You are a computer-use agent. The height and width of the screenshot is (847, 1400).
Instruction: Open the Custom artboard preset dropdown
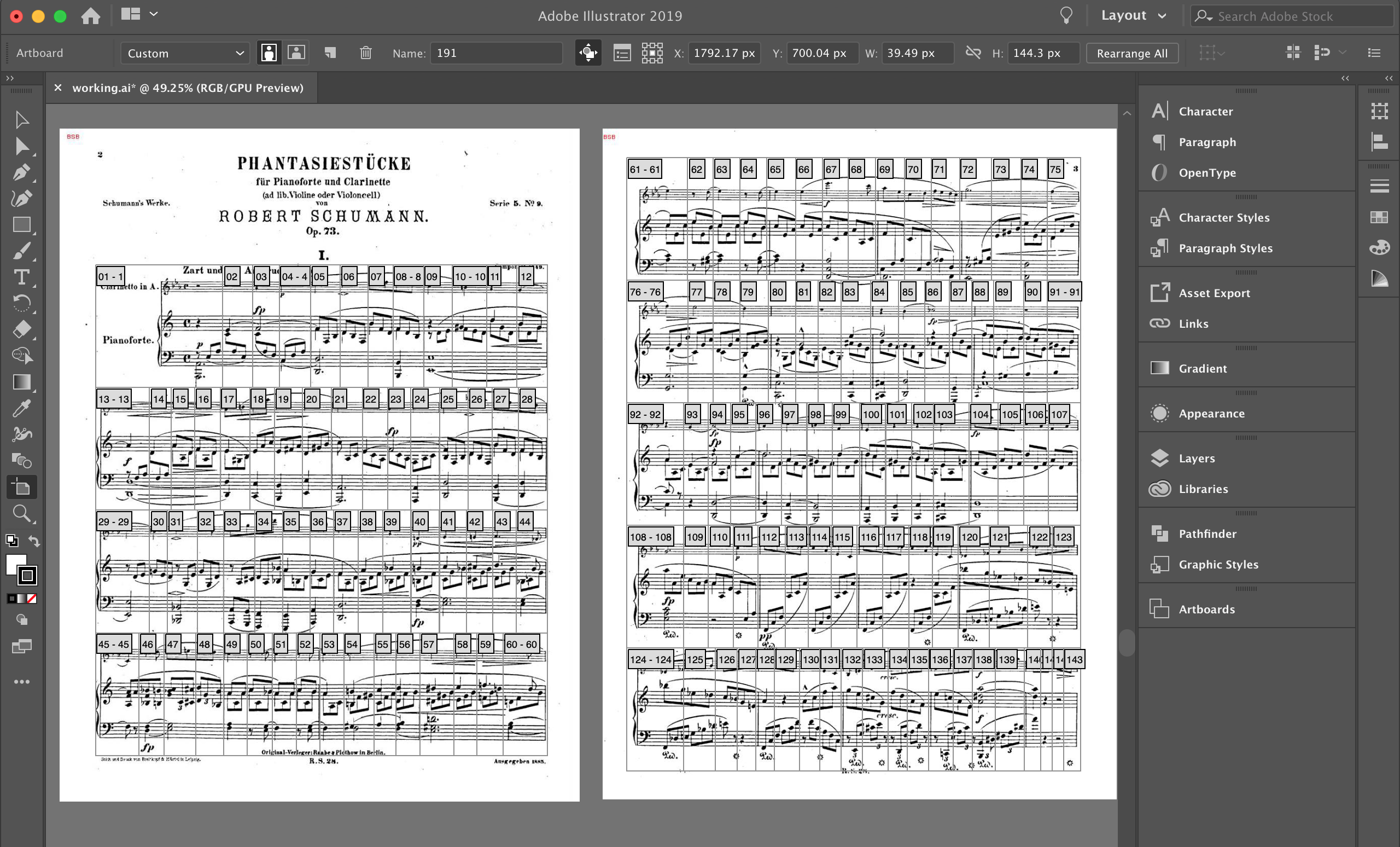pos(185,53)
